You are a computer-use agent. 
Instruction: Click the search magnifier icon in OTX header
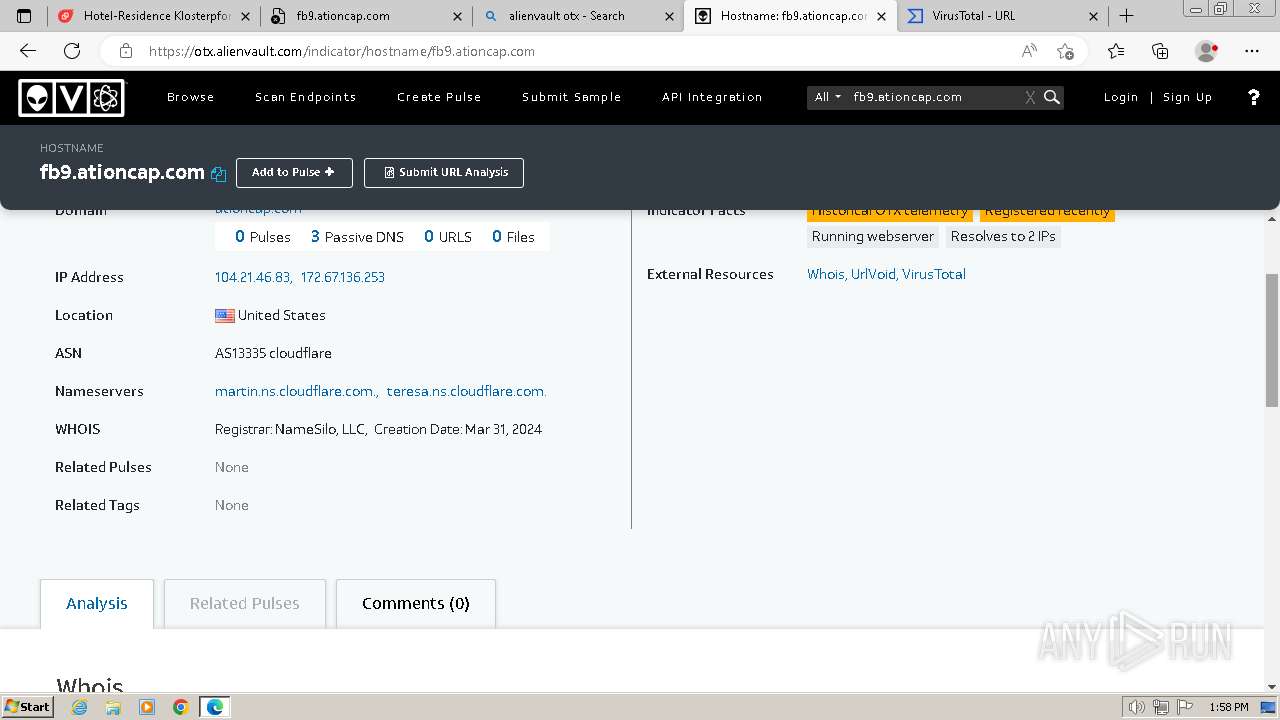click(1052, 97)
